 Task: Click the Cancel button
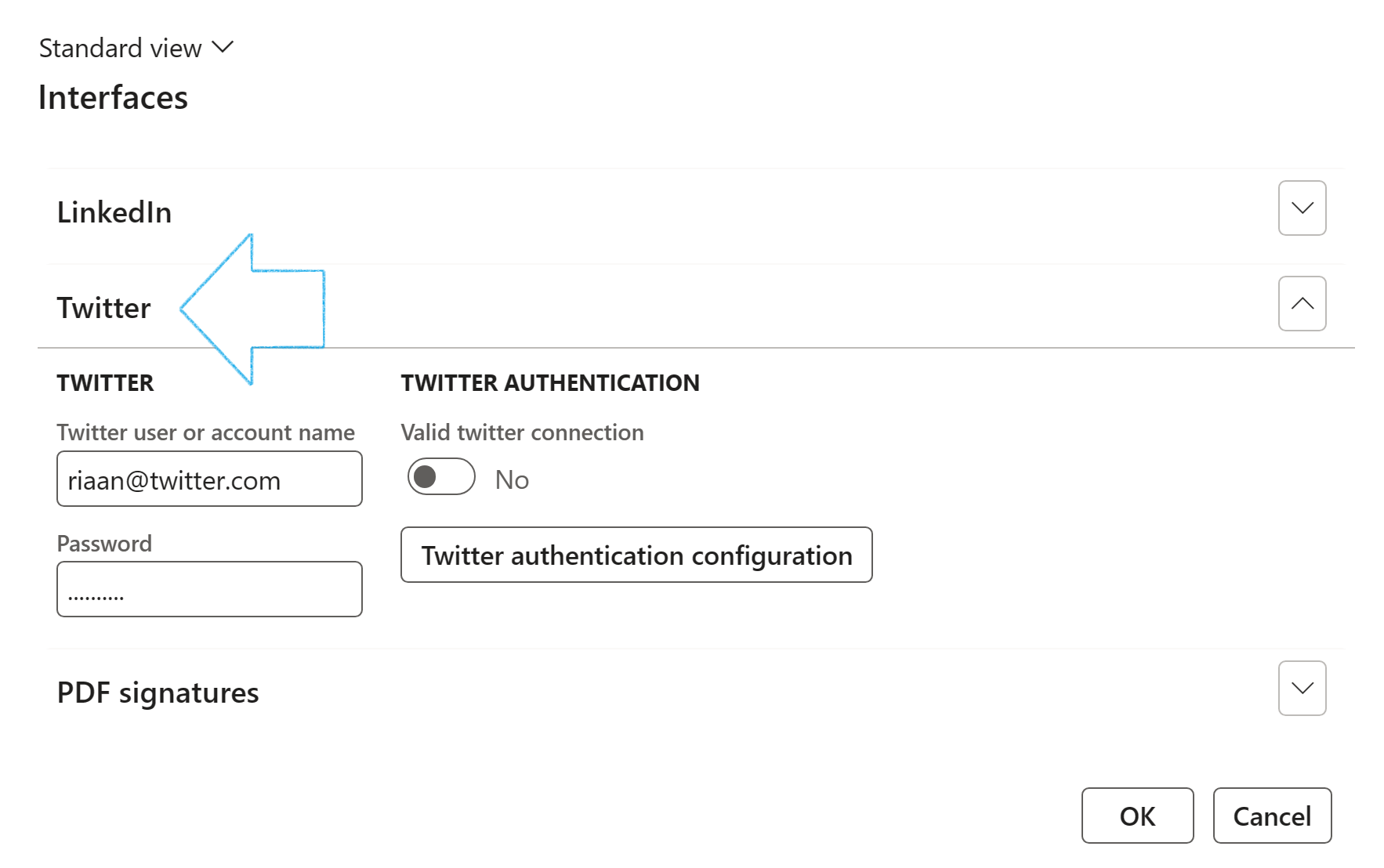pos(1272,816)
